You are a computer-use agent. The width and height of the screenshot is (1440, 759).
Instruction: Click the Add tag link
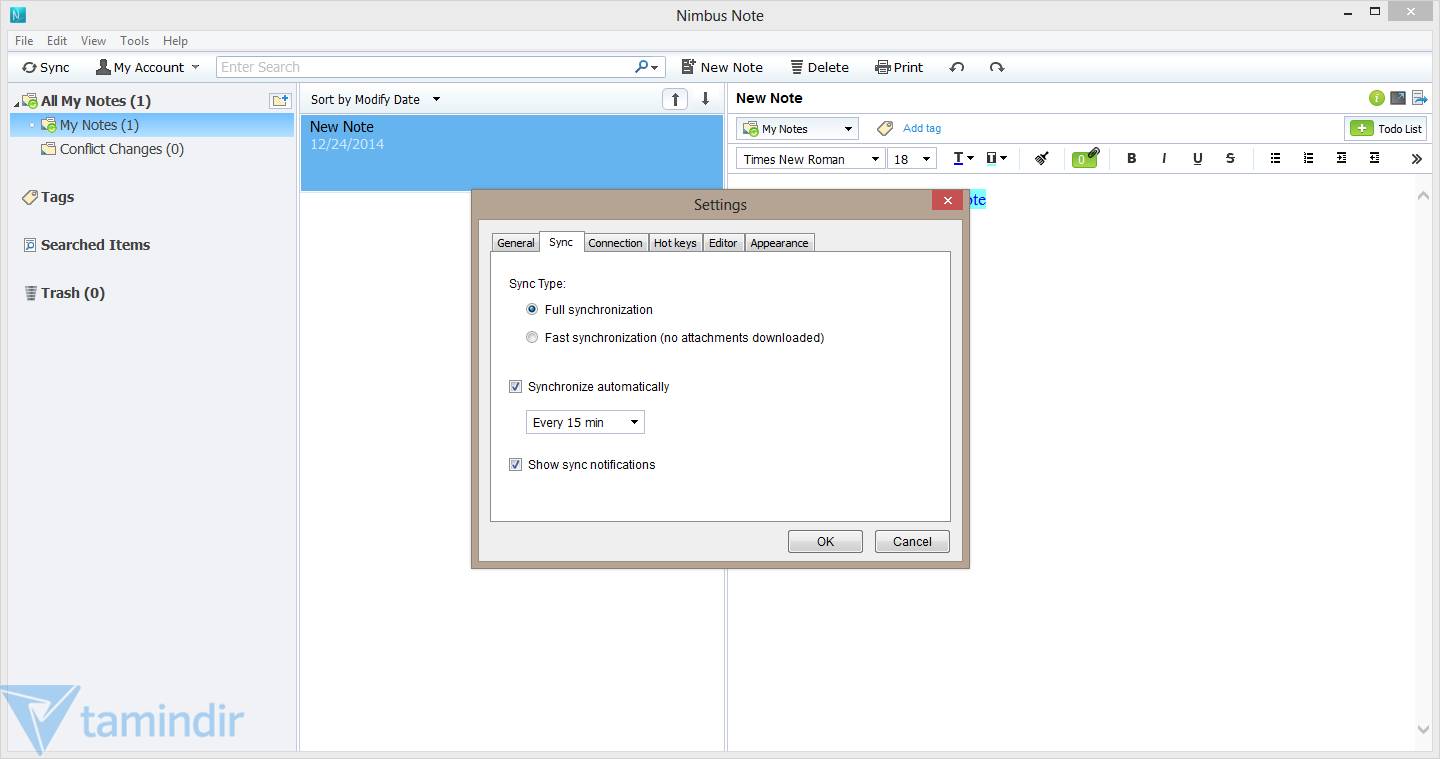coord(921,128)
